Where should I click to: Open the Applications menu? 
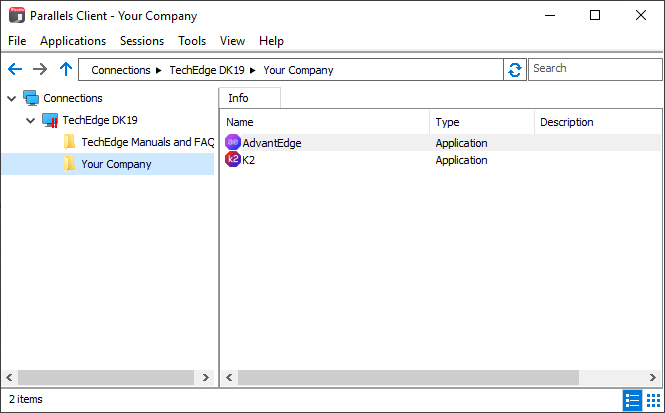pyautogui.click(x=73, y=41)
